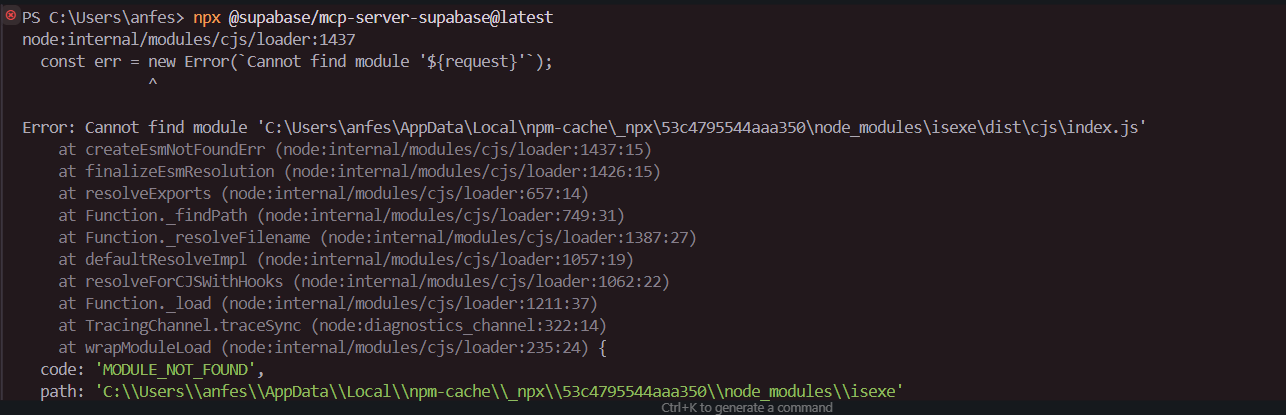Open resolveForCJSWithHooks loader:1062:22 location

click(x=486, y=281)
